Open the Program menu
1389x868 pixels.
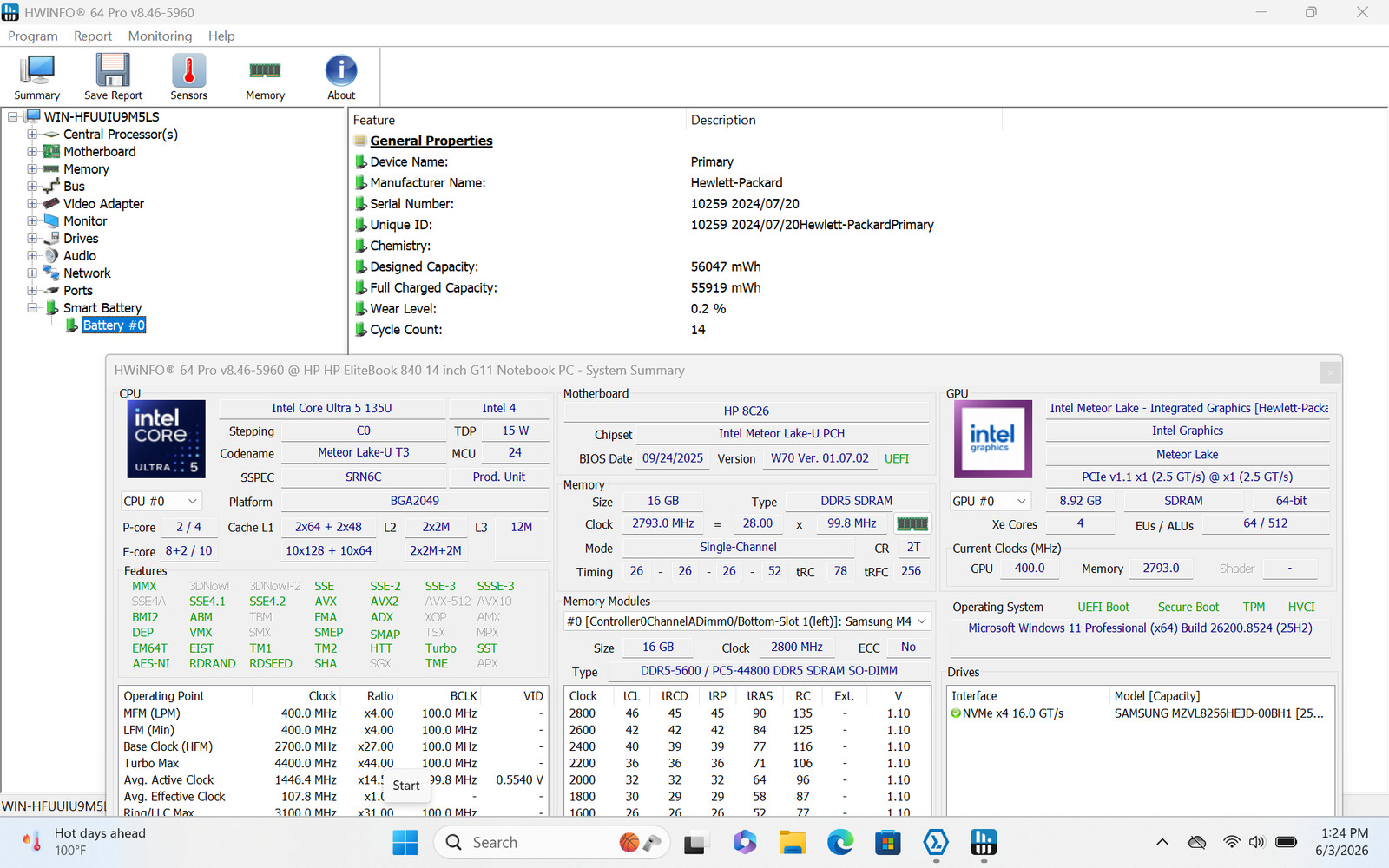click(33, 36)
